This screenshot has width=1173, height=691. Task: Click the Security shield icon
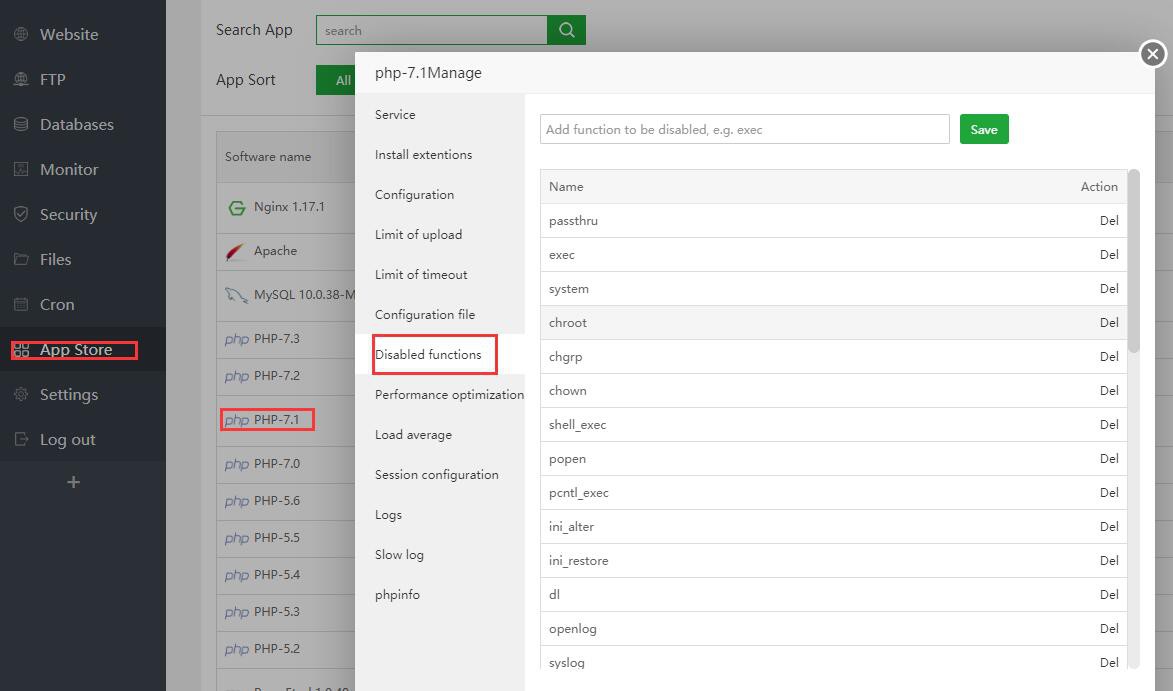pos(21,214)
